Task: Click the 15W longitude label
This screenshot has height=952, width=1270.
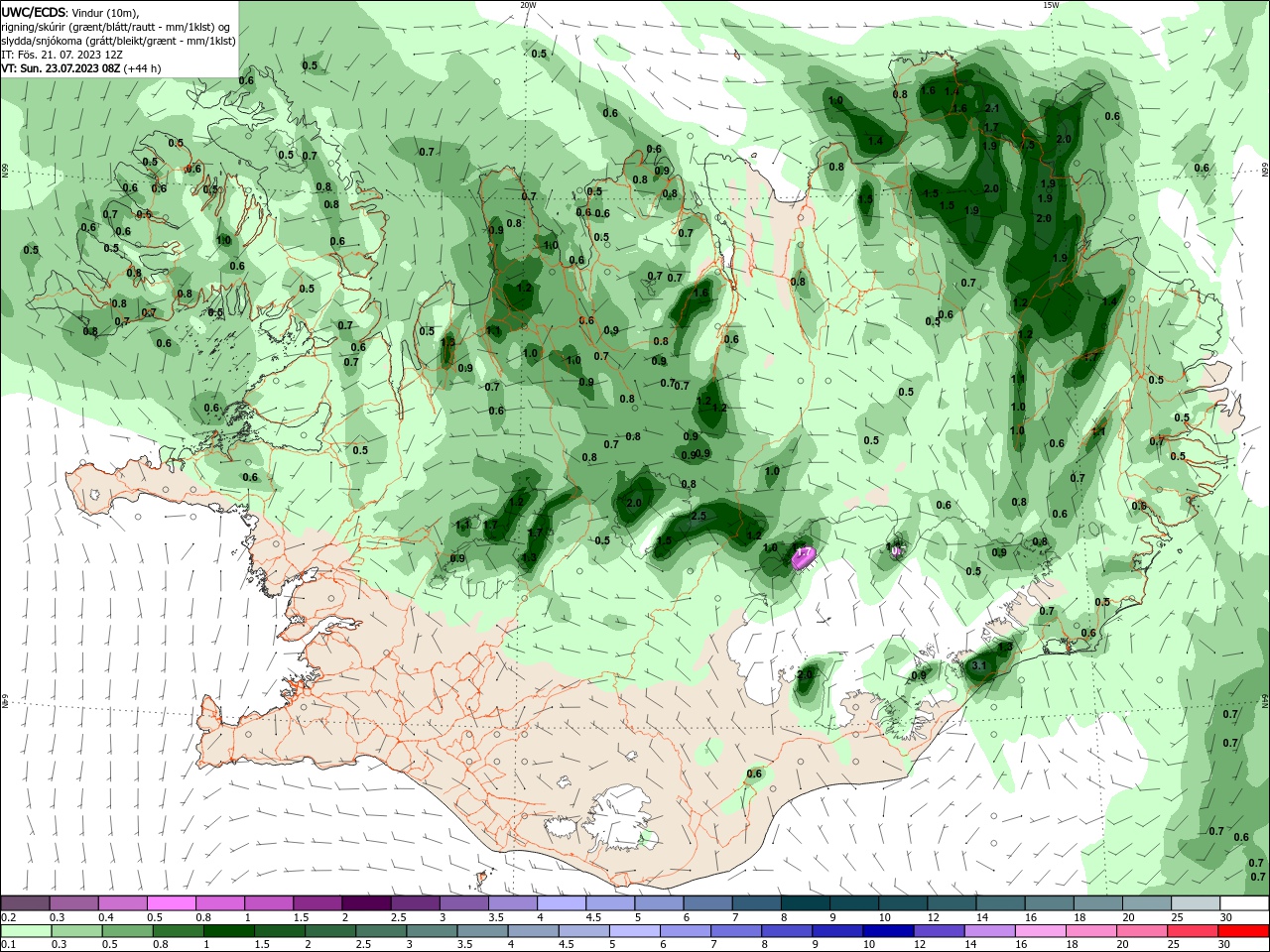Action: pyautogui.click(x=1050, y=5)
